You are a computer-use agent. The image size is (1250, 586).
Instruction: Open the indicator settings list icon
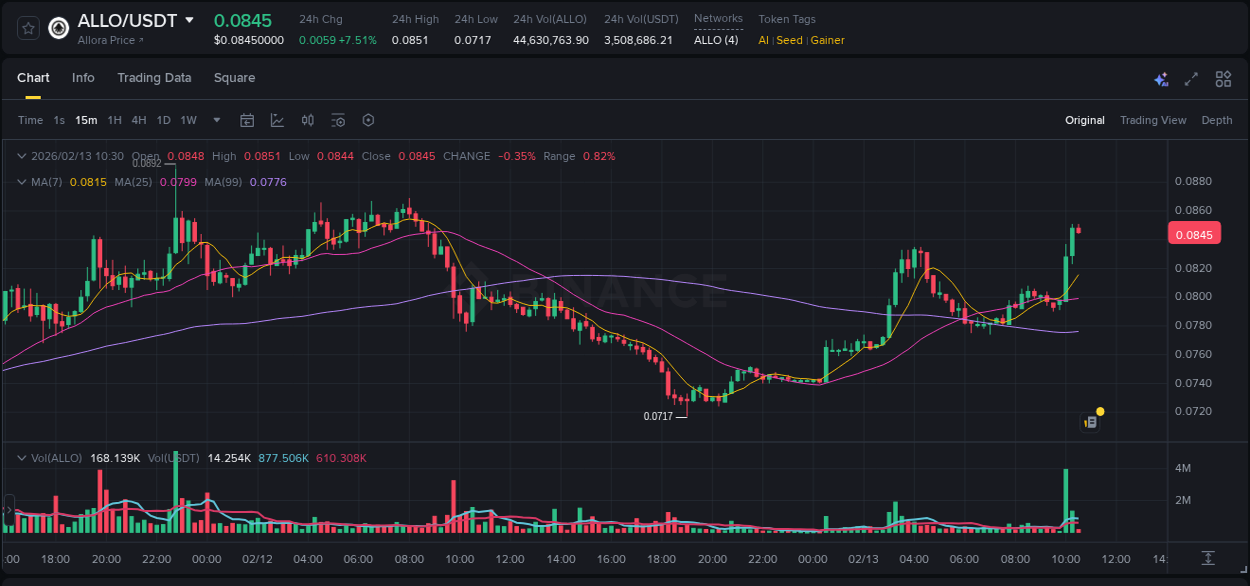337,120
